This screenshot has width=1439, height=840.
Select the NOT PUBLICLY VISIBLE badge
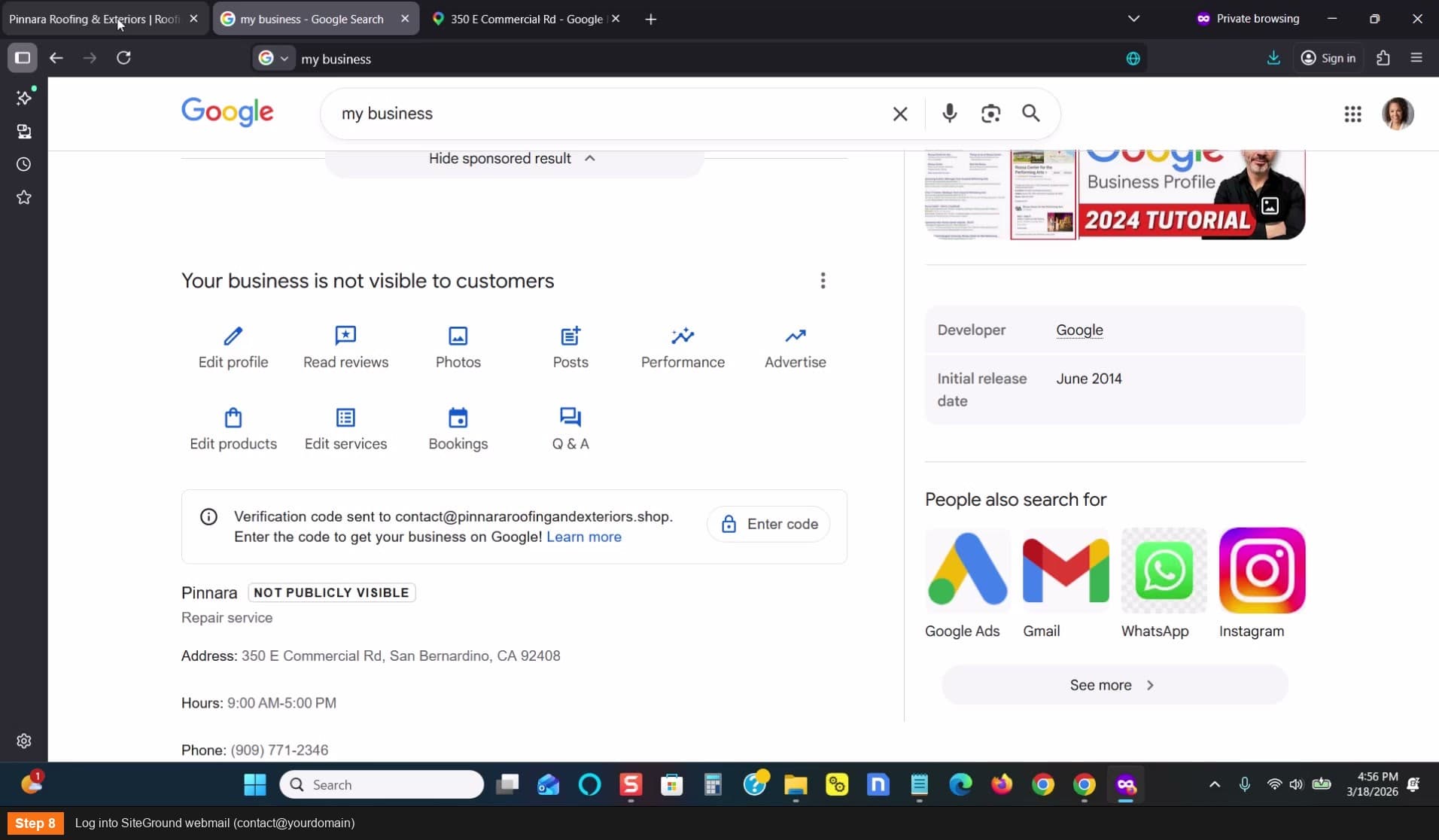331,592
